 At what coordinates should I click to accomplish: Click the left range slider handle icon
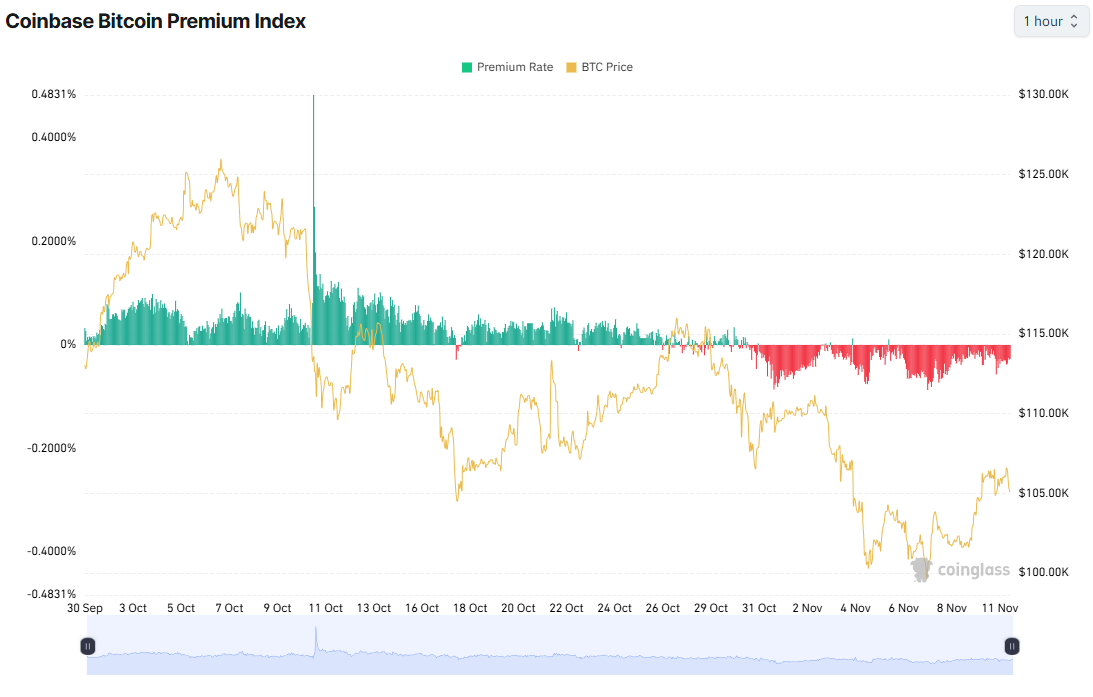[x=88, y=646]
